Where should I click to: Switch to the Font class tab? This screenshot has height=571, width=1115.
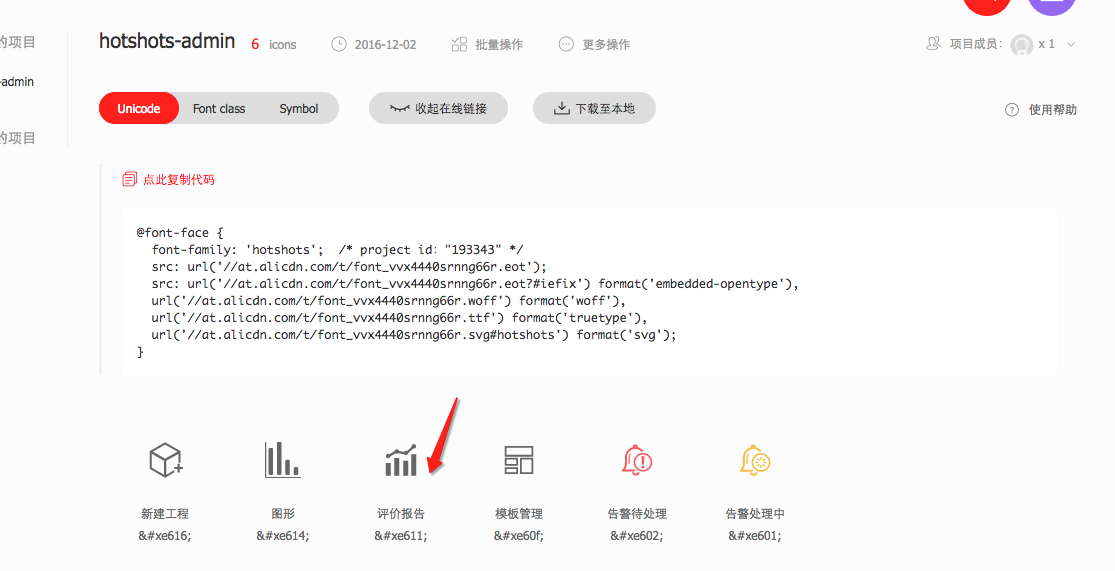click(219, 109)
